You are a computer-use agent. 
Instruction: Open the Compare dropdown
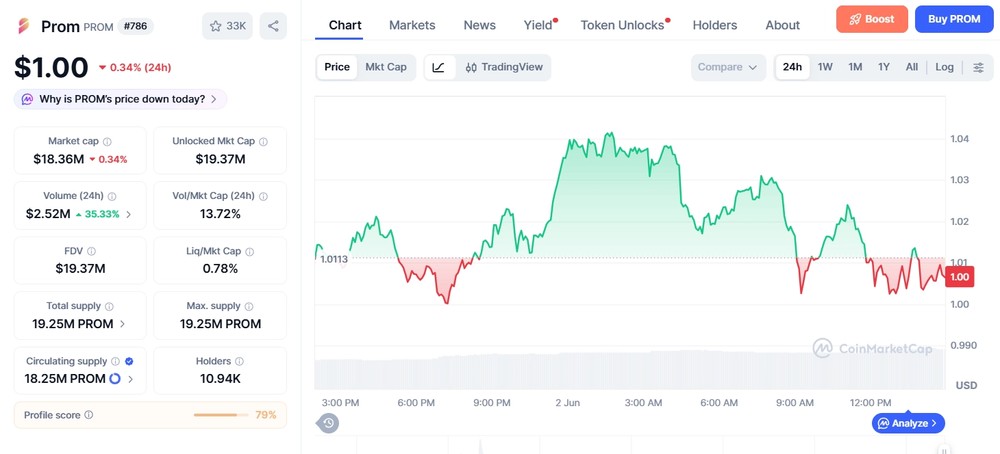click(728, 67)
